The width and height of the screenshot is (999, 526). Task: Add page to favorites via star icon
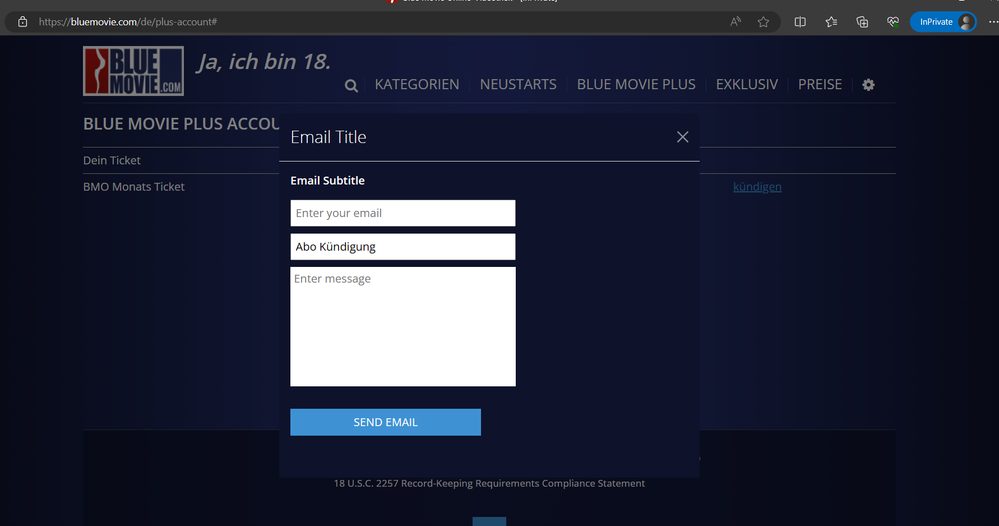tap(763, 22)
